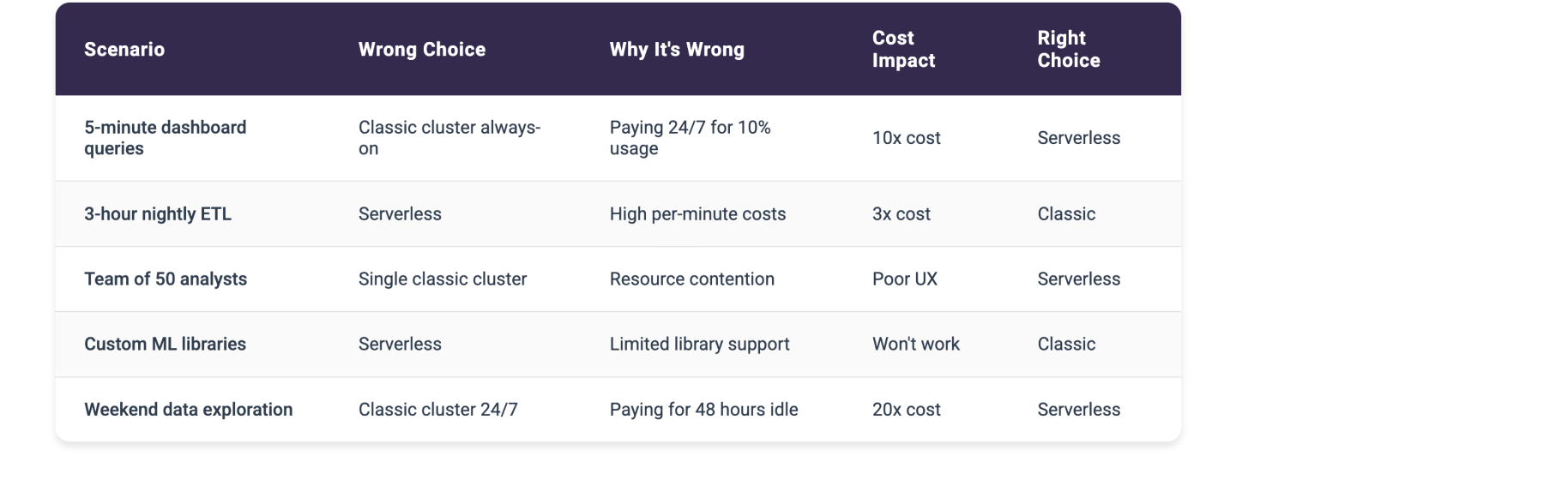1568x480 pixels.
Task: Select the 3-hour nightly ETL cell
Action: 158,214
